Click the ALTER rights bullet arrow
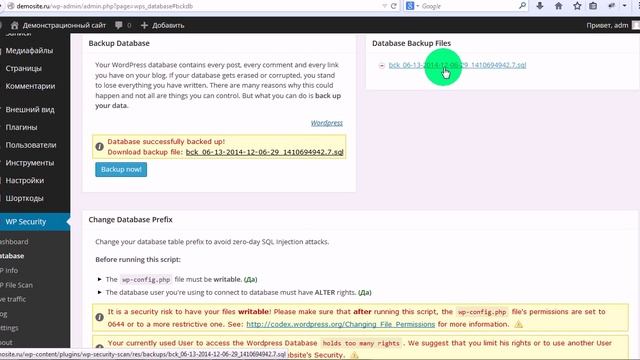Image resolution: width=640 pixels, height=360 pixels. tap(99, 292)
